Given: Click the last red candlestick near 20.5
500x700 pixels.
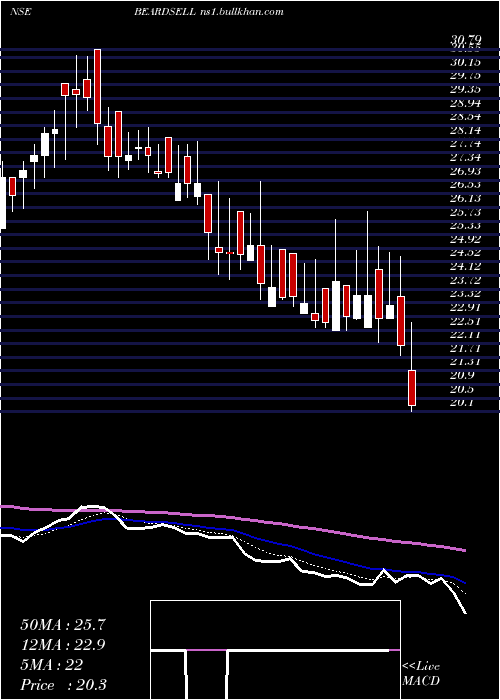Looking at the screenshot, I should (x=412, y=388).
